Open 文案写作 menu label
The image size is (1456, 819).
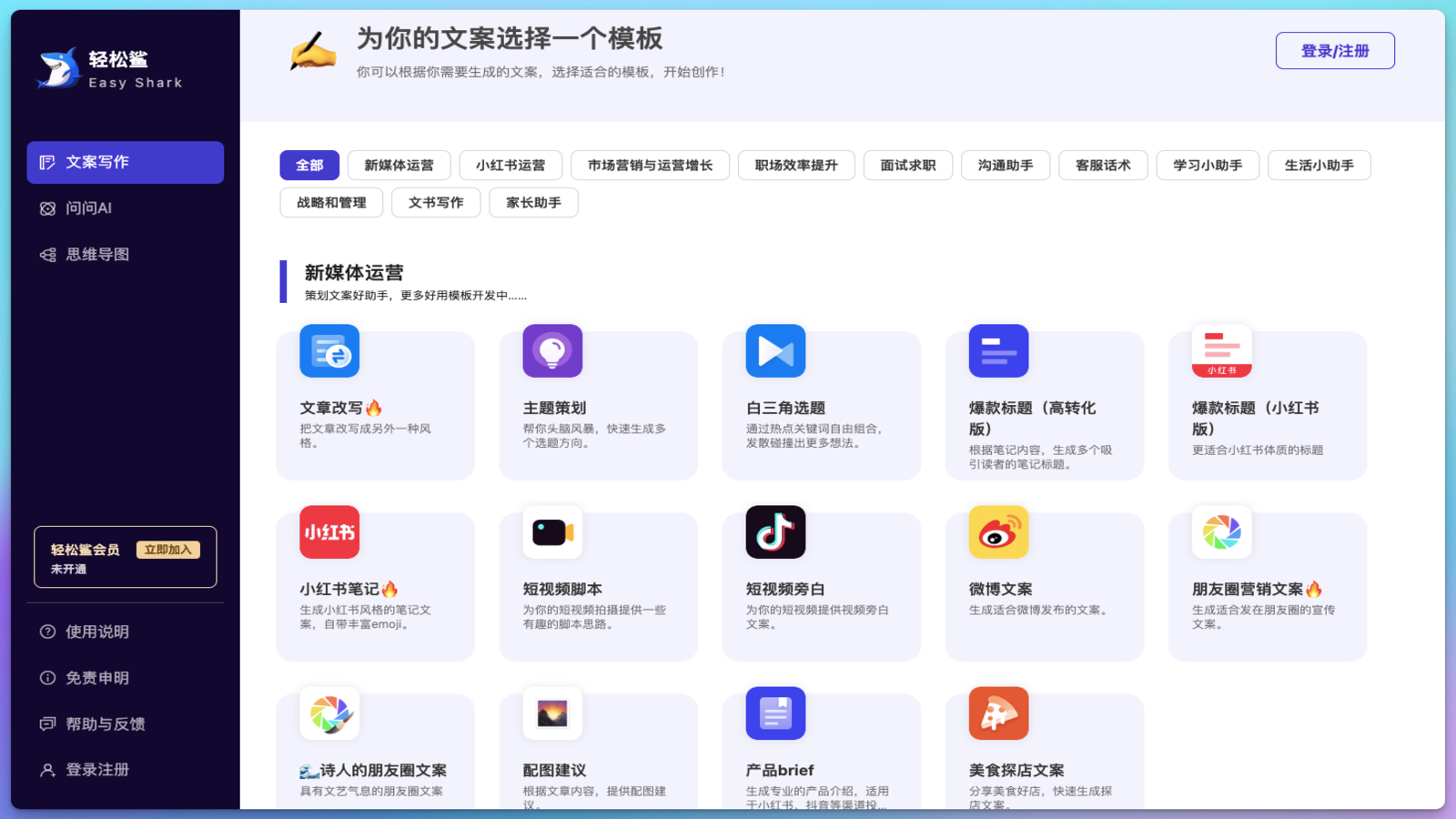click(97, 162)
